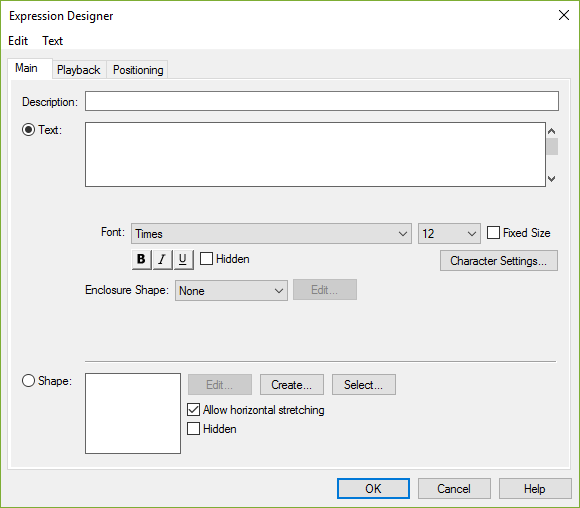Click the Create shape button
This screenshot has height=508, width=580.
click(x=291, y=384)
